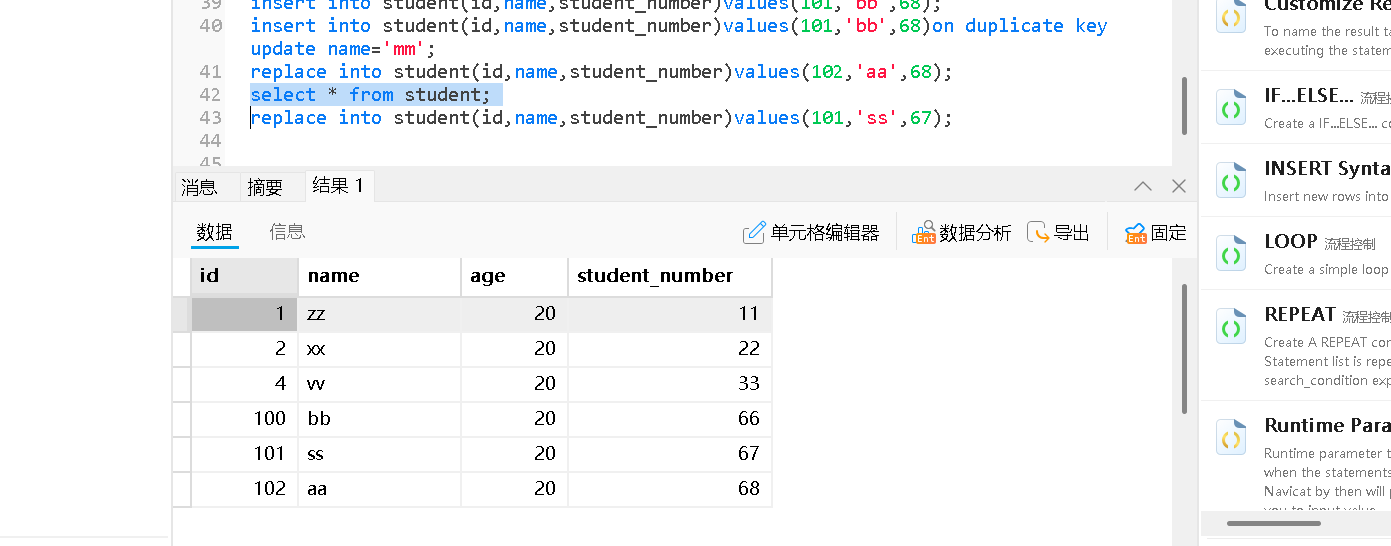
Task: Click line 42 select statement in editor
Action: [x=371, y=95]
